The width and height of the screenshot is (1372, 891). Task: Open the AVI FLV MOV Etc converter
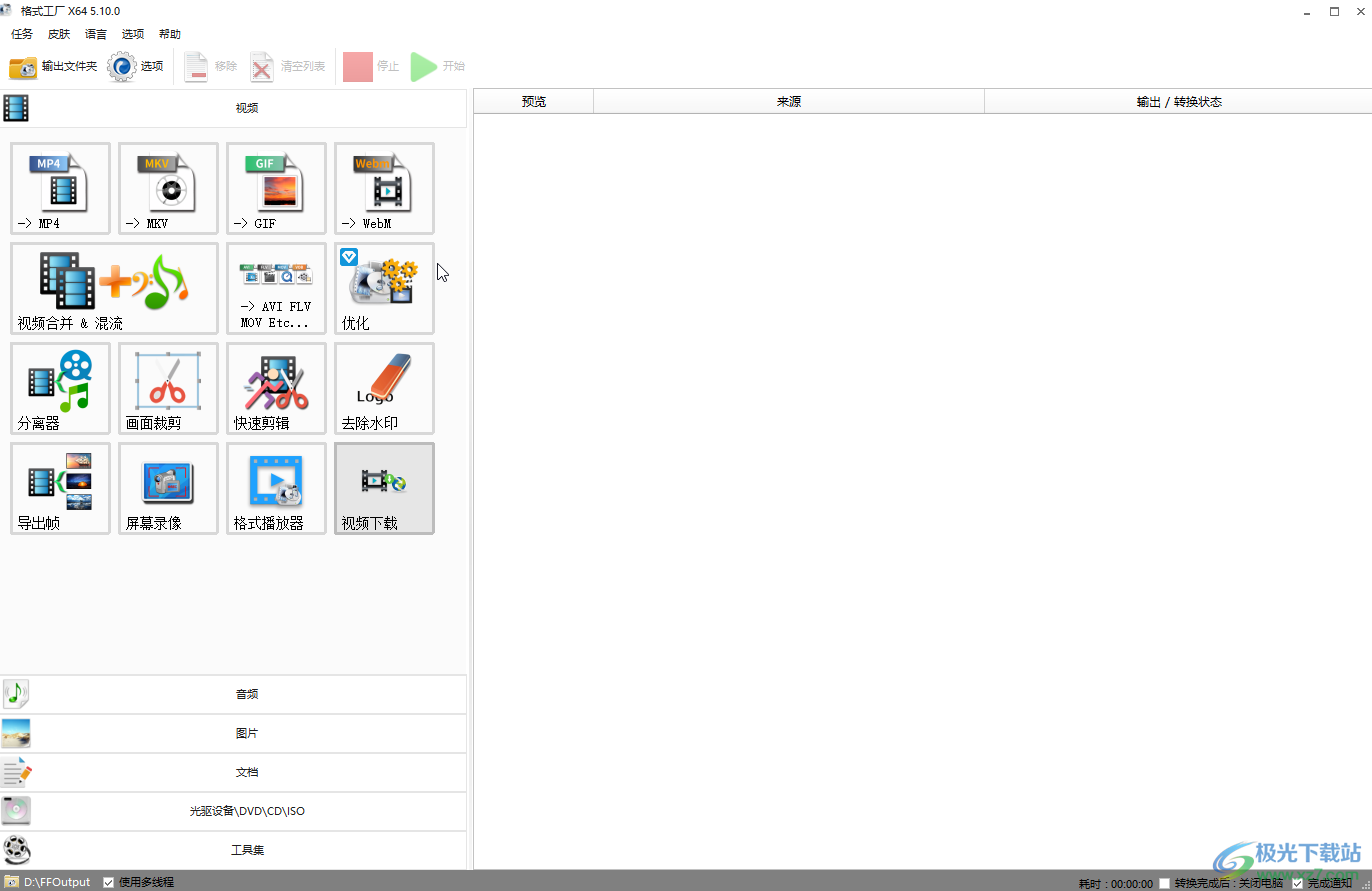276,289
